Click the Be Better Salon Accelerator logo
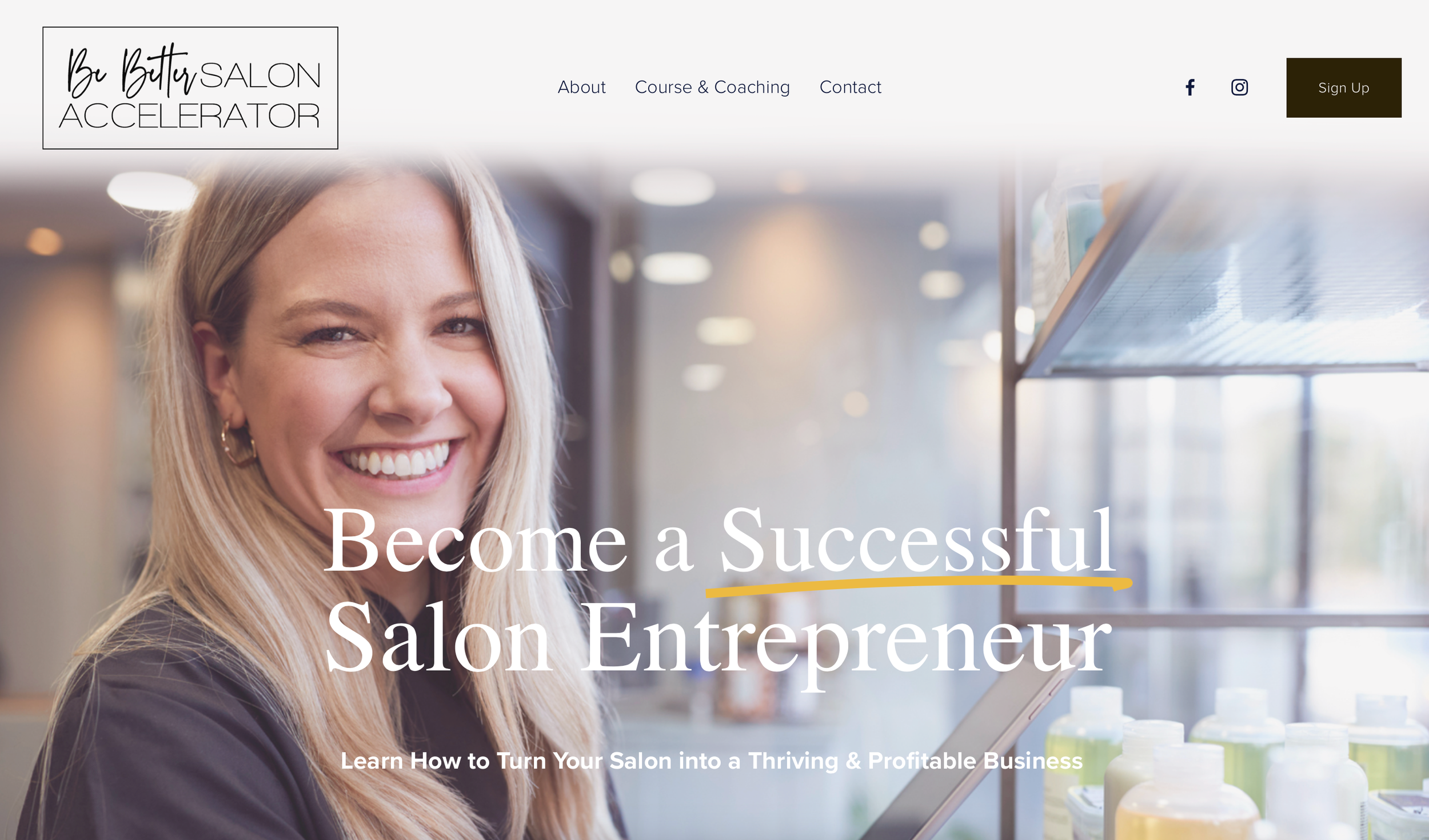 point(190,88)
